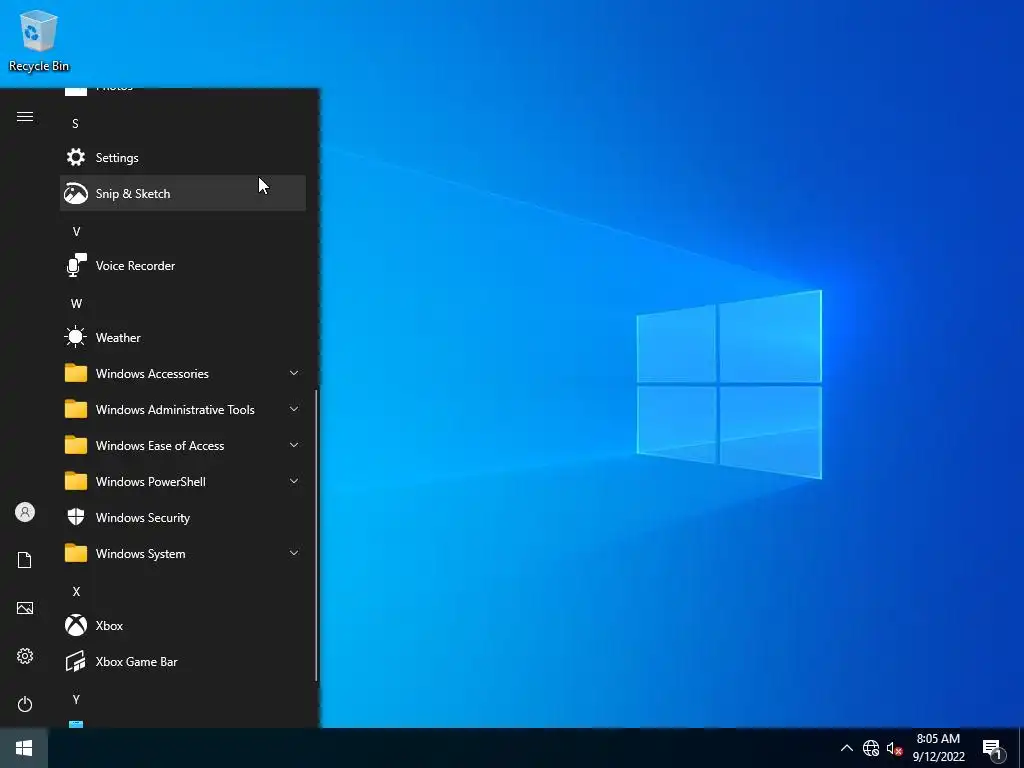Open Pictures icon in Start rail
Viewport: 1024px width, 768px height.
pos(25,608)
